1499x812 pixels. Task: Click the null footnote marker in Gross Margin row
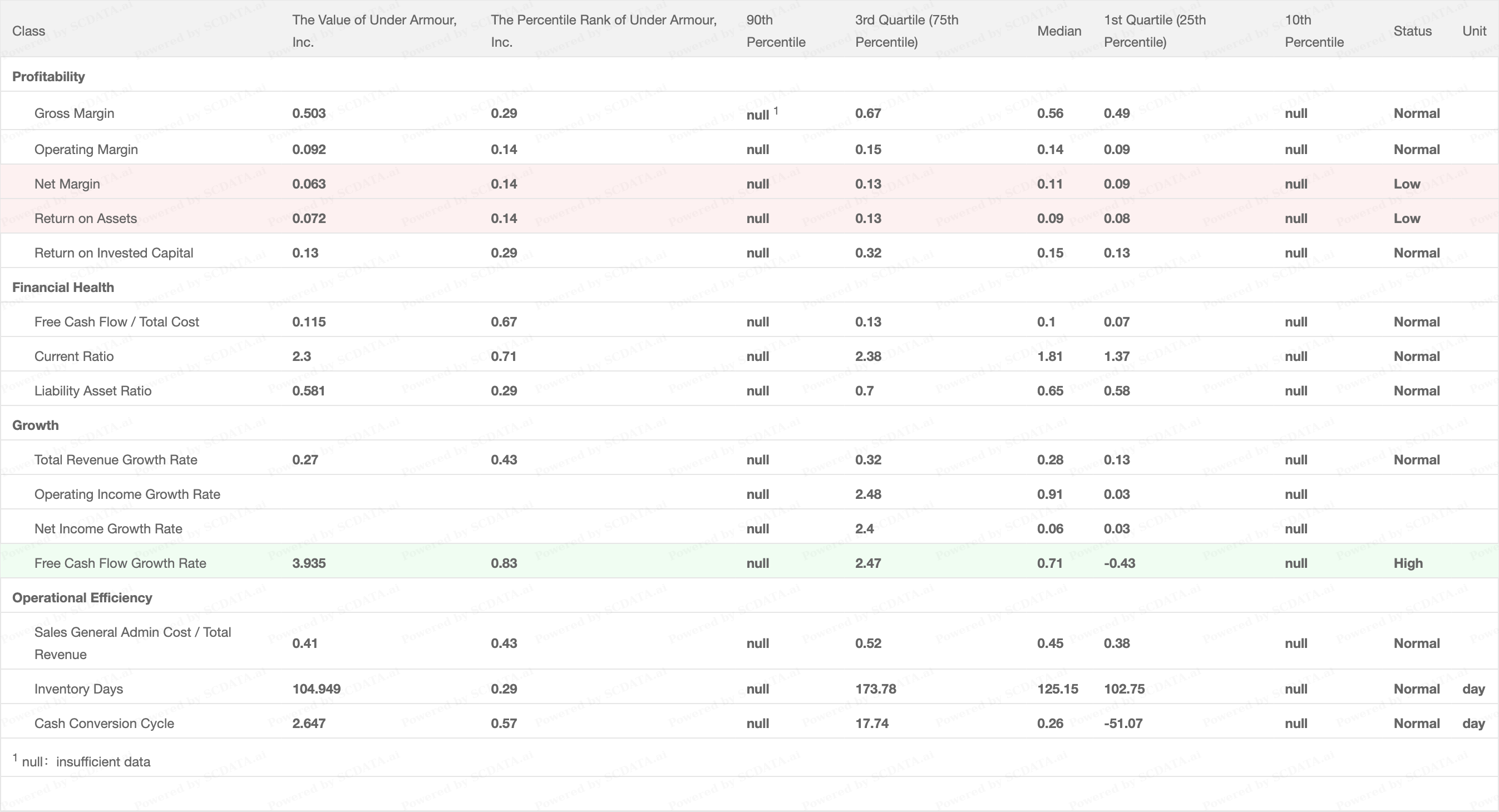(x=776, y=110)
